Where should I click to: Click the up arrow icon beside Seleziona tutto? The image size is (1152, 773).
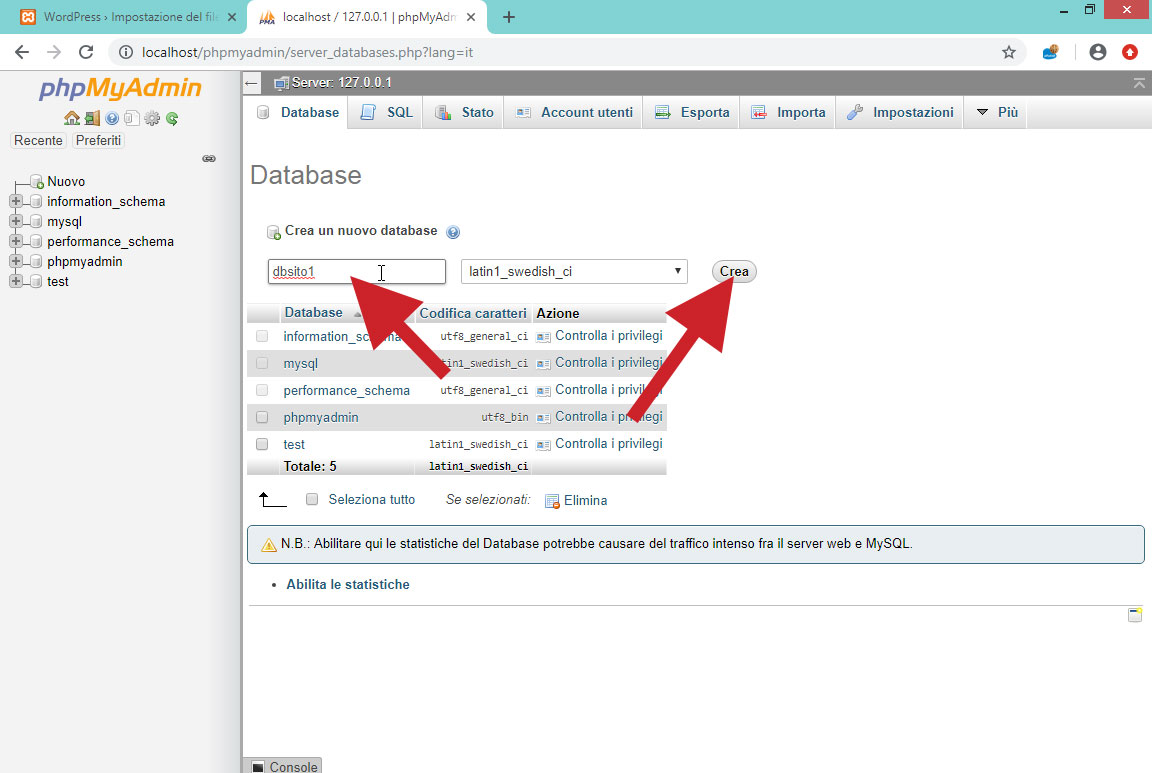(x=273, y=500)
